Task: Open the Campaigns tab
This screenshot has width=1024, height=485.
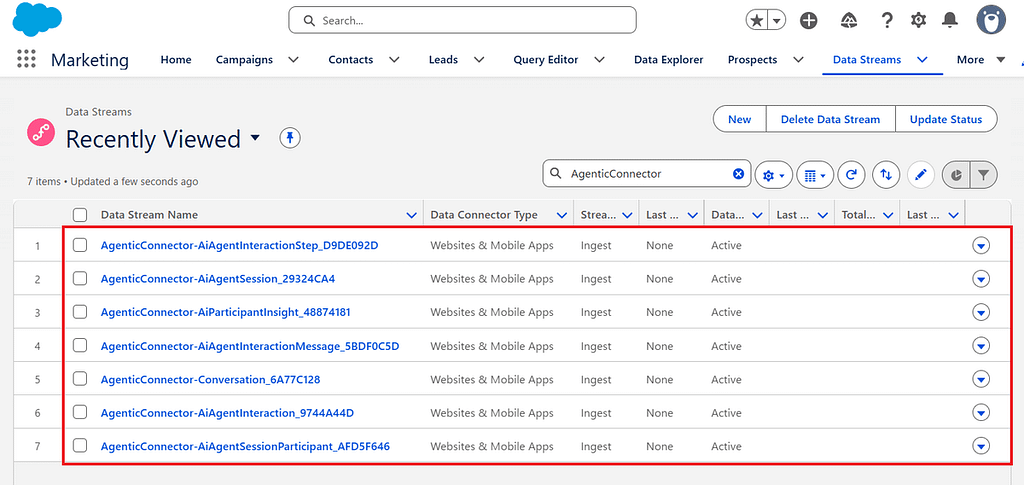Action: coord(244,59)
